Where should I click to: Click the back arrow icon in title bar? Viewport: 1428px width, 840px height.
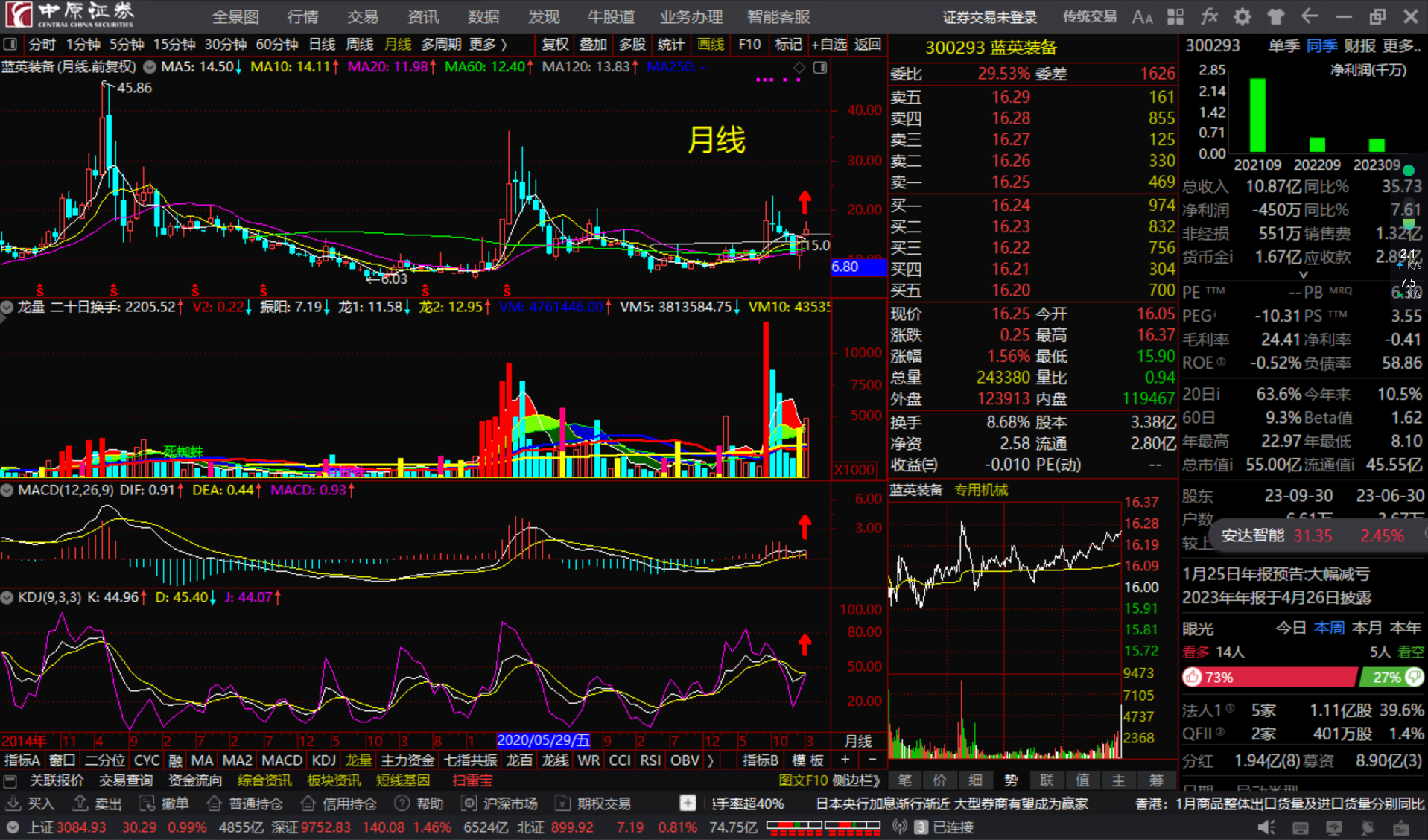tap(1310, 16)
